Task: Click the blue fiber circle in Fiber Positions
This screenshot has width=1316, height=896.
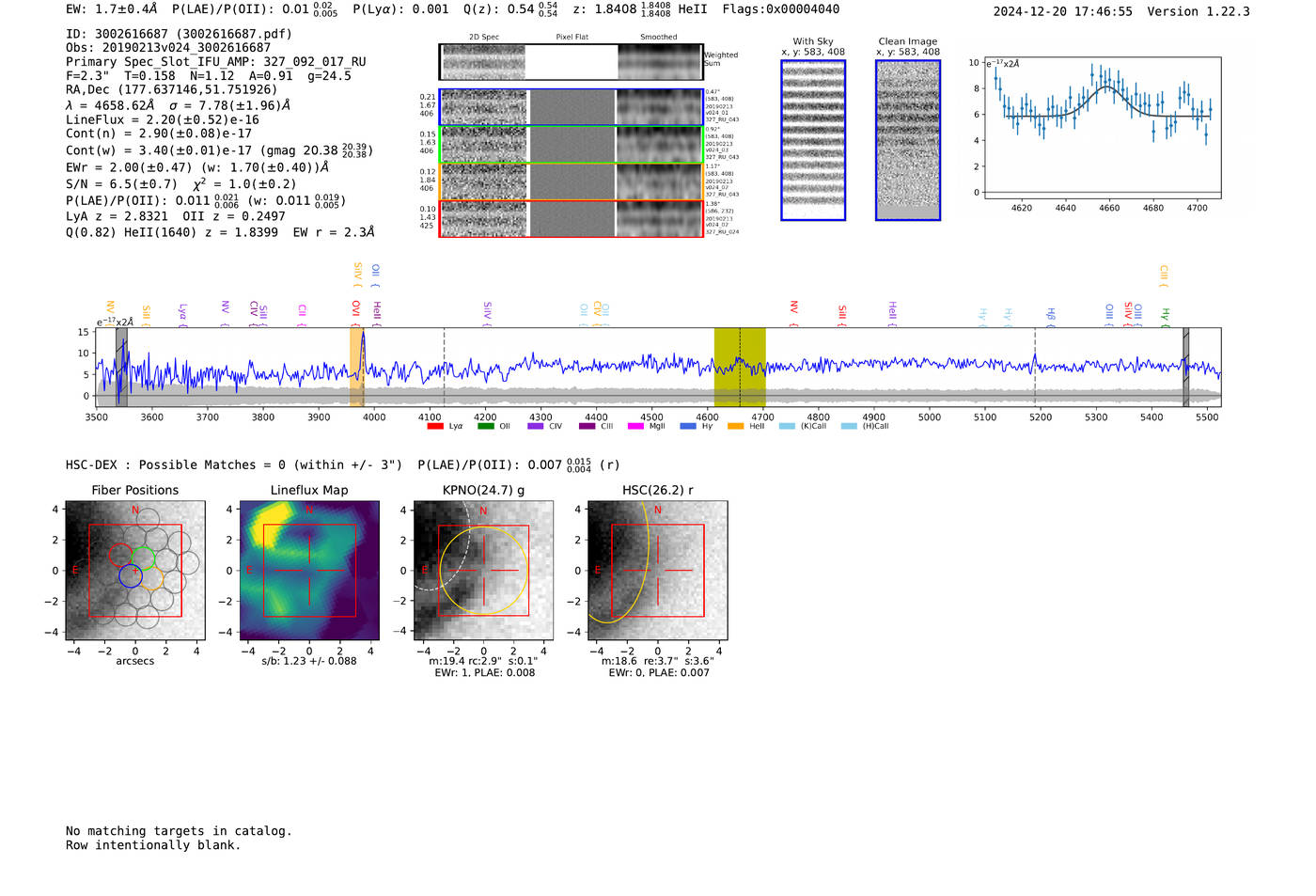Action: click(x=131, y=576)
